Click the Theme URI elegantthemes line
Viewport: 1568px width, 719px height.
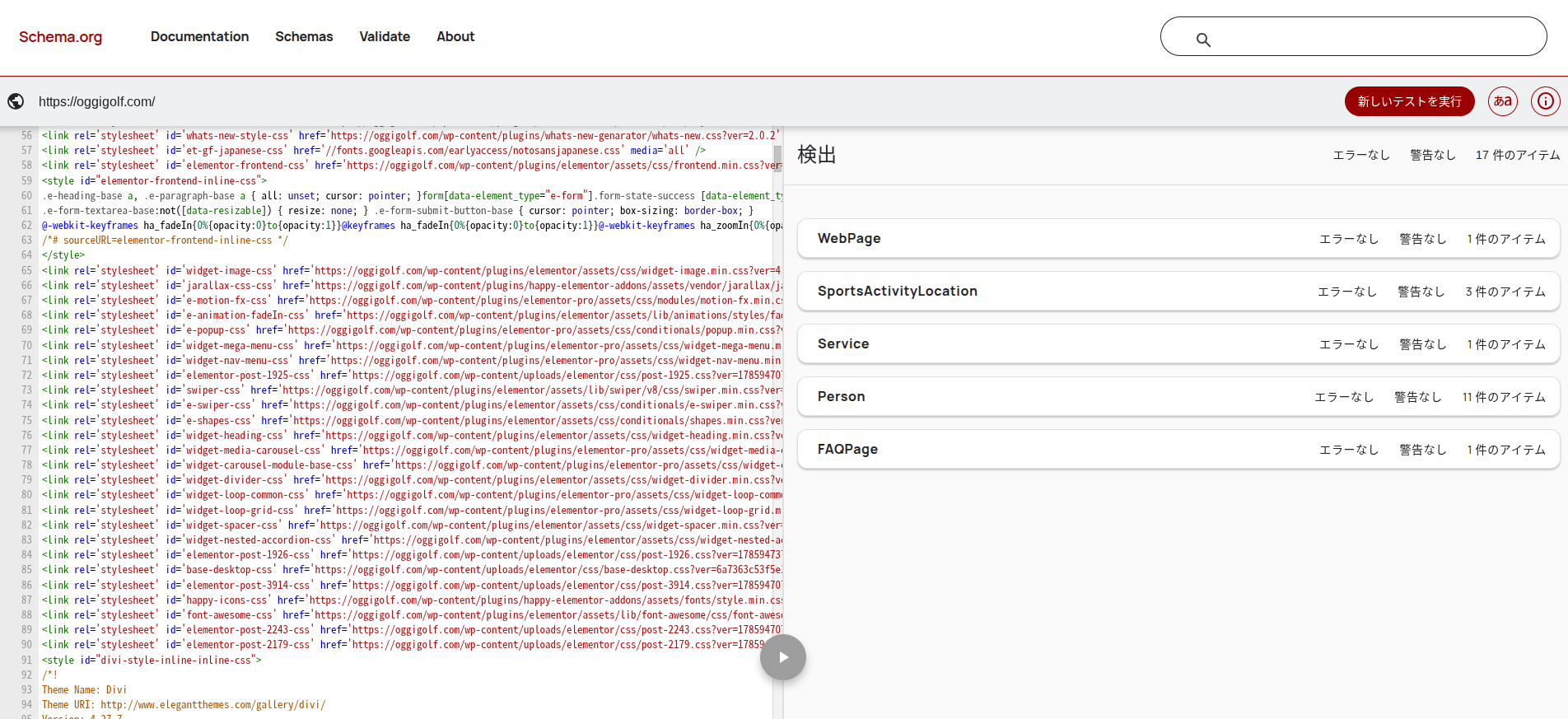click(184, 704)
